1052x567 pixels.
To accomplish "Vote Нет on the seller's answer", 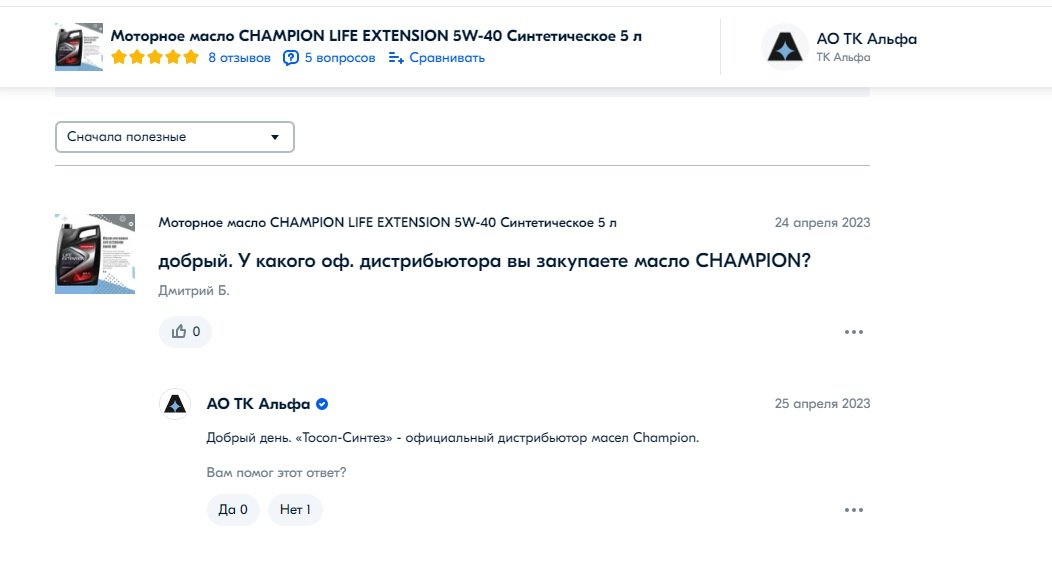I will pyautogui.click(x=295, y=510).
